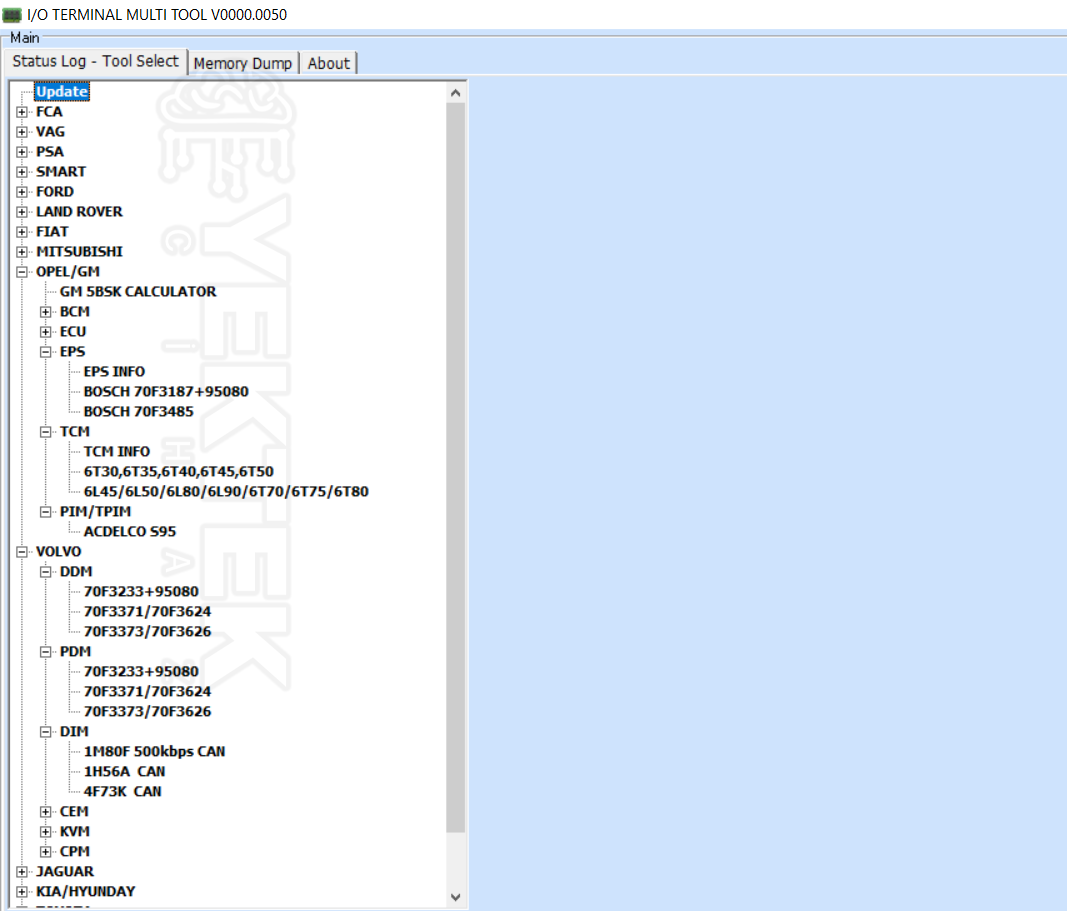Select 1H56A CAN item
Image resolution: width=1067 pixels, height=911 pixels.
point(125,772)
